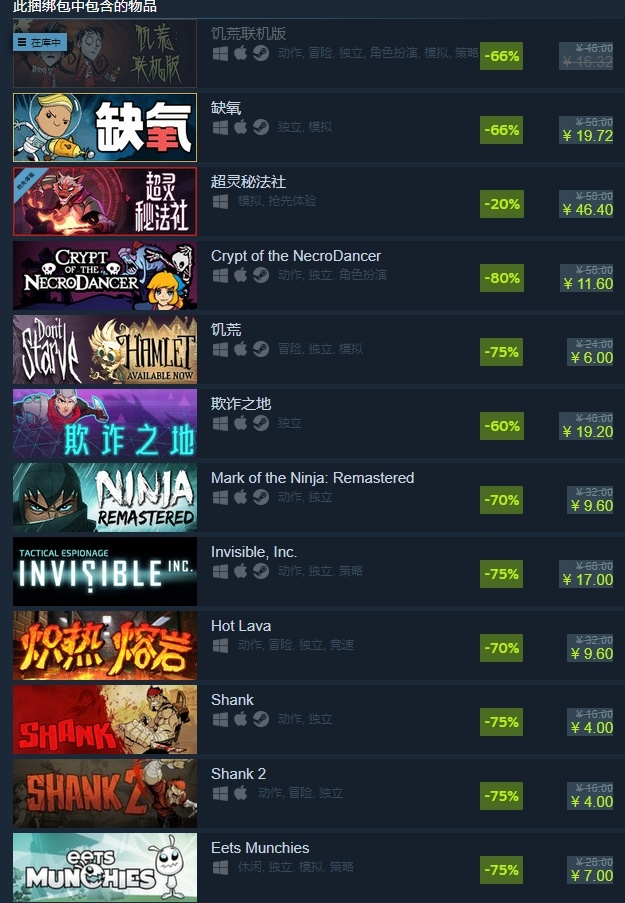Click the Steam icon on Invisible, Inc. row
The image size is (625, 903).
tap(261, 571)
